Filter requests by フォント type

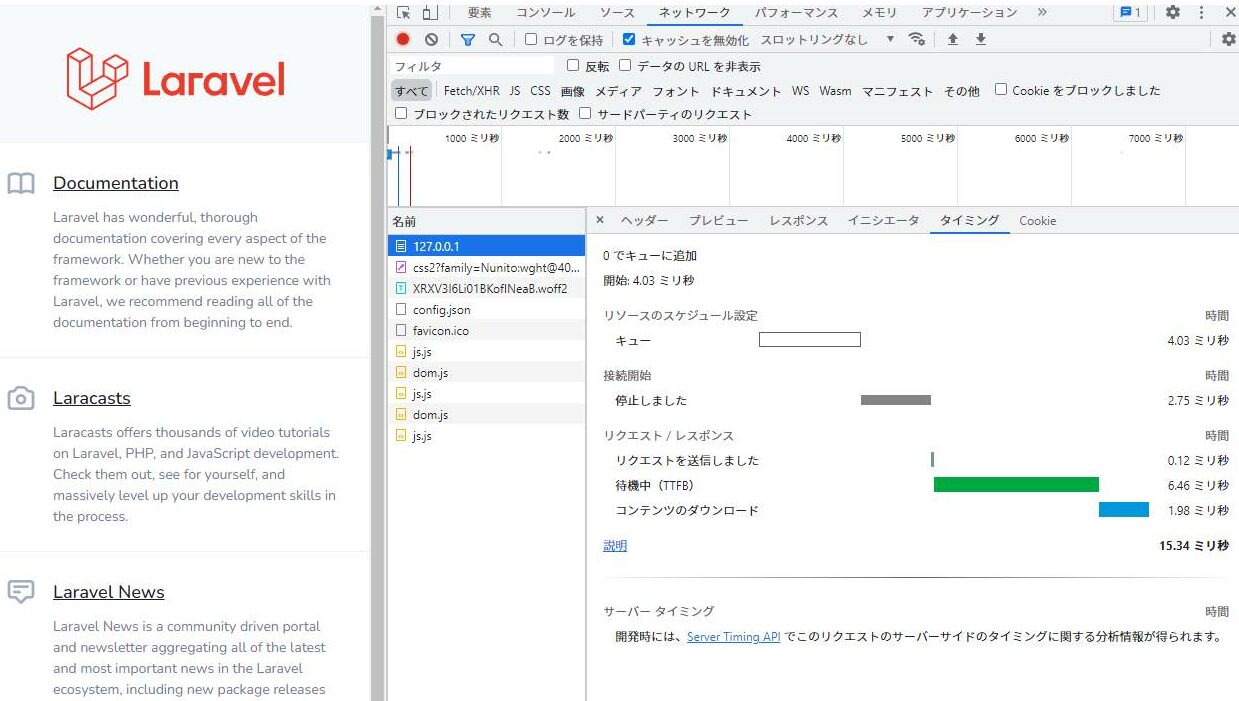point(676,91)
